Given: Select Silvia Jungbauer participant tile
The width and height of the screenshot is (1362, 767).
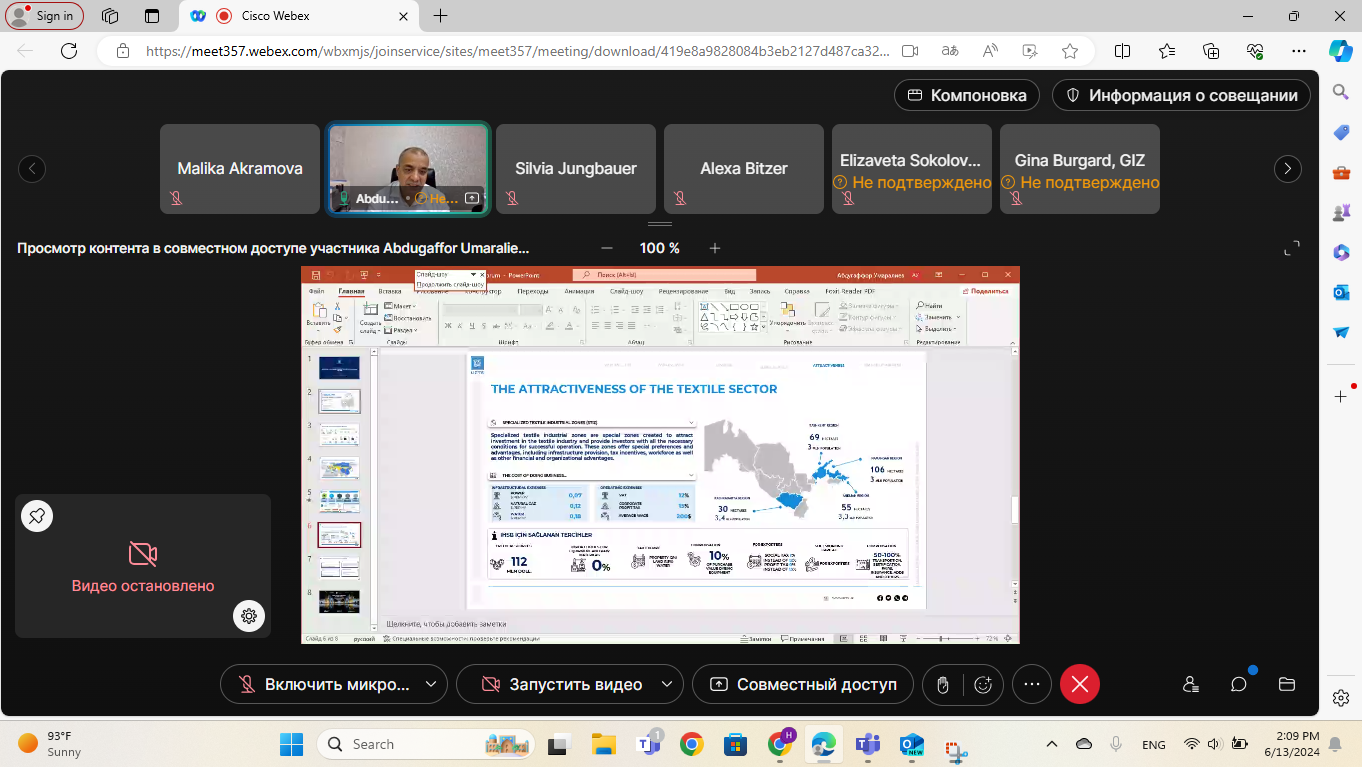Looking at the screenshot, I should click(x=576, y=168).
